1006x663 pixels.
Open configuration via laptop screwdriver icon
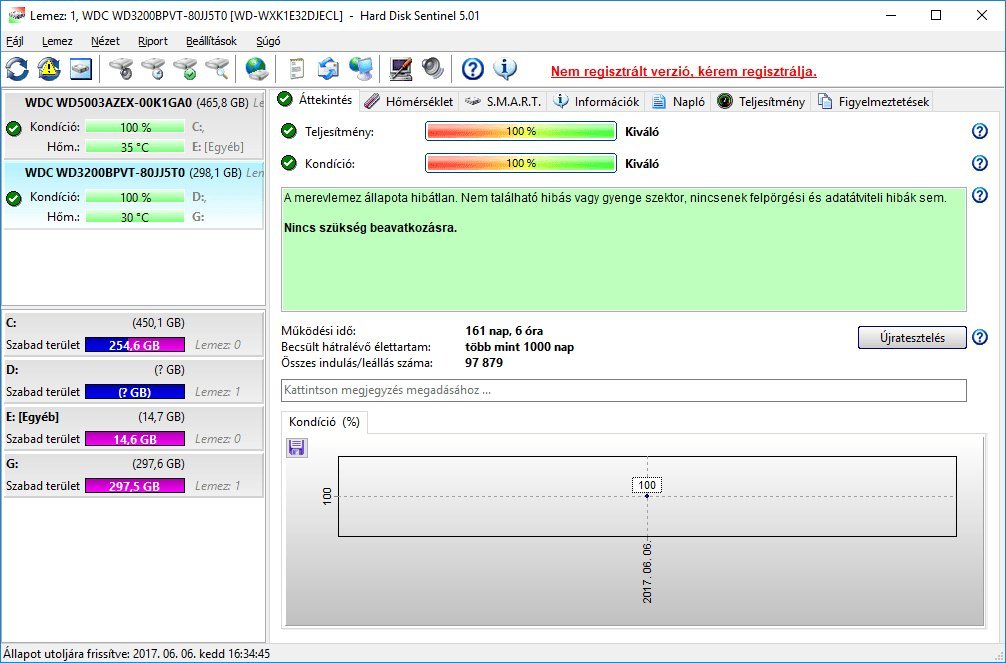[x=401, y=69]
